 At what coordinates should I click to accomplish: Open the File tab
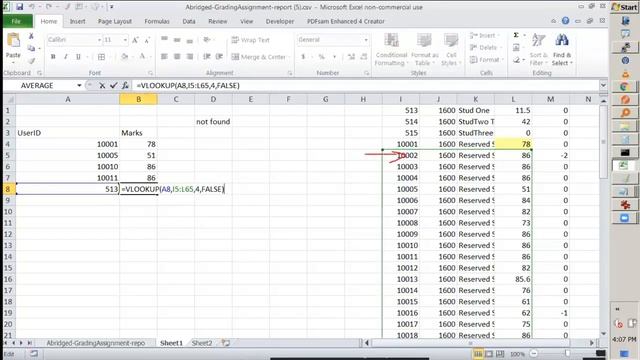click(17, 21)
